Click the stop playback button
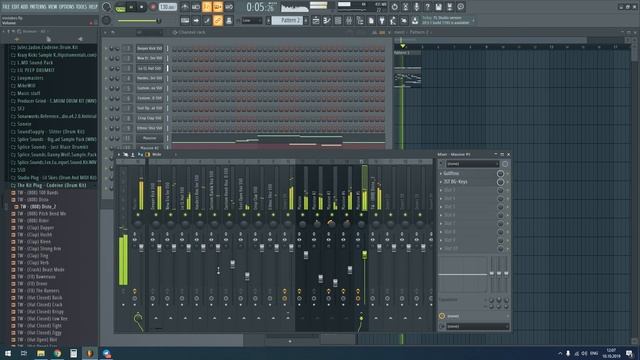Screen dimensions: 640x360 [x=142, y=7]
